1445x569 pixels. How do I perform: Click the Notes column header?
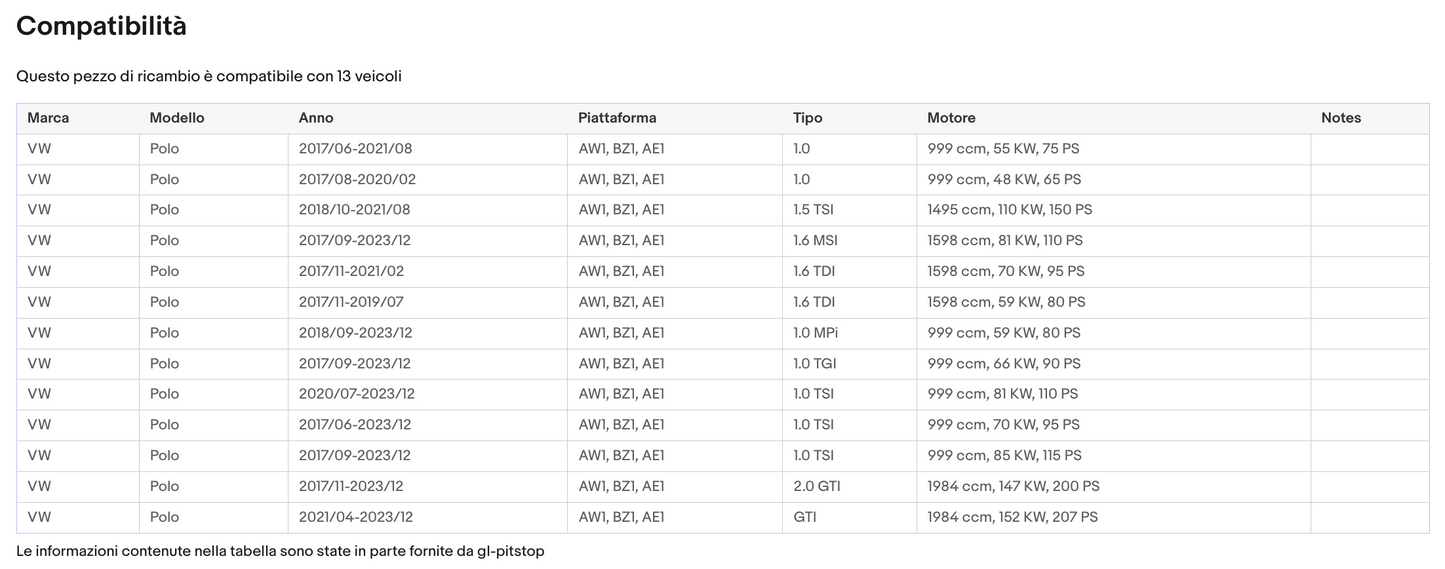[x=1341, y=118]
